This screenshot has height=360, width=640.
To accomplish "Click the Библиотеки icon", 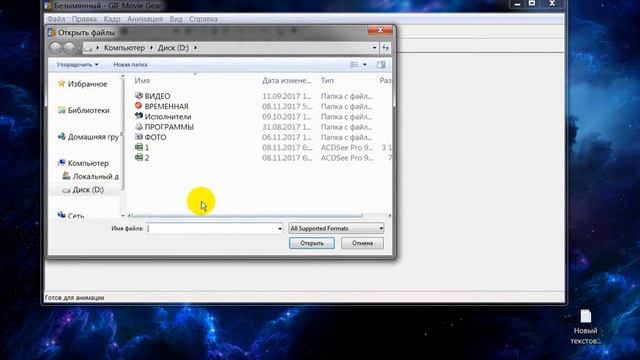I will click(x=62, y=110).
